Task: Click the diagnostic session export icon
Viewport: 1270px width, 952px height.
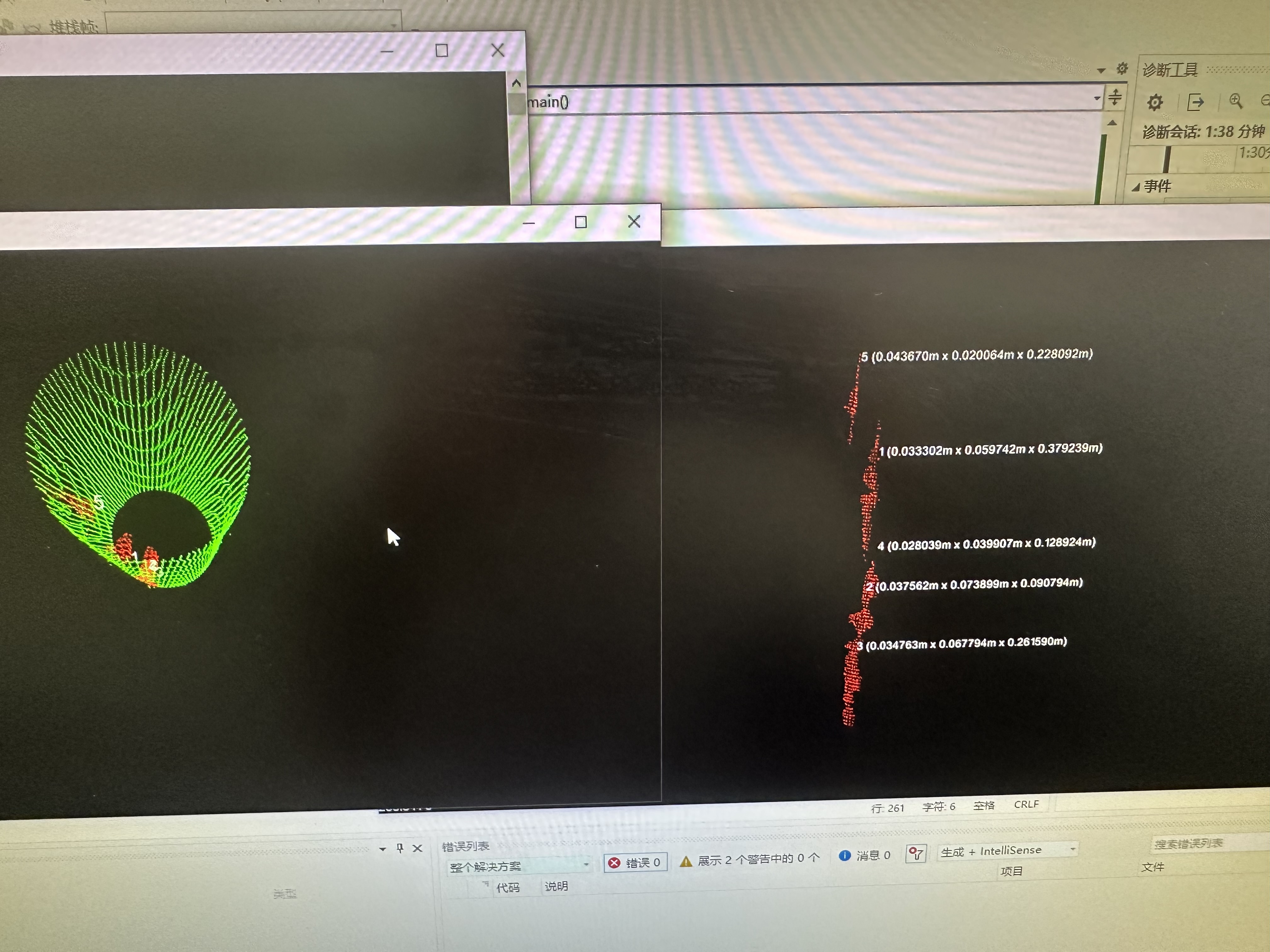Action: pyautogui.click(x=1195, y=102)
